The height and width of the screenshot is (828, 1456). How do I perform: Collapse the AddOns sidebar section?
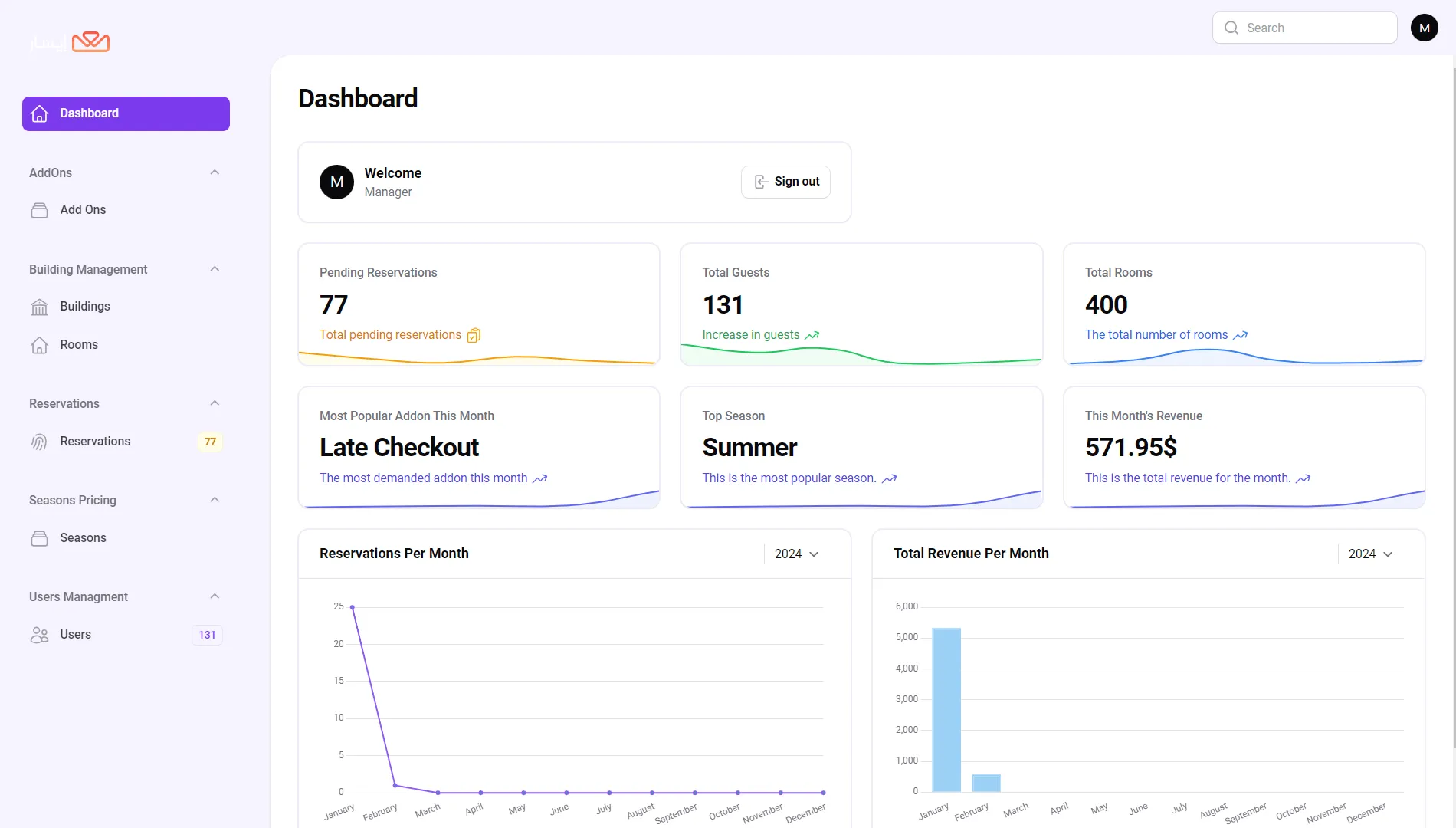[x=215, y=172]
